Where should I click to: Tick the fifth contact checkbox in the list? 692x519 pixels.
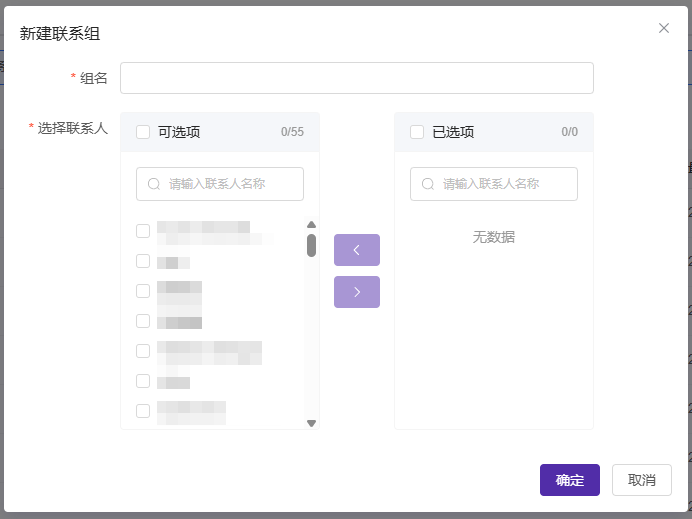(x=143, y=351)
